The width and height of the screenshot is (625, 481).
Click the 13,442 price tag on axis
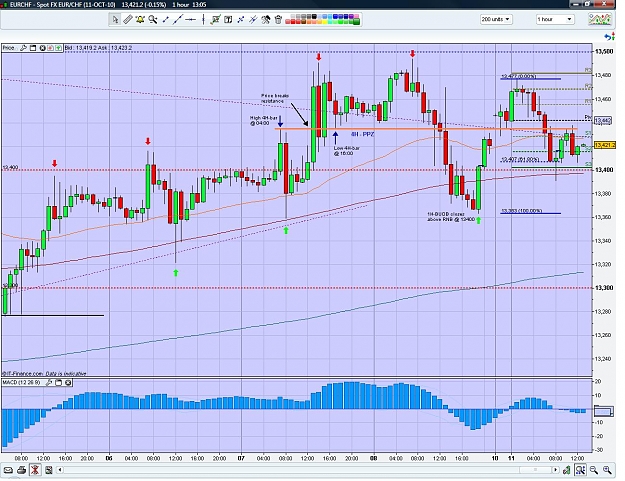coord(603,120)
